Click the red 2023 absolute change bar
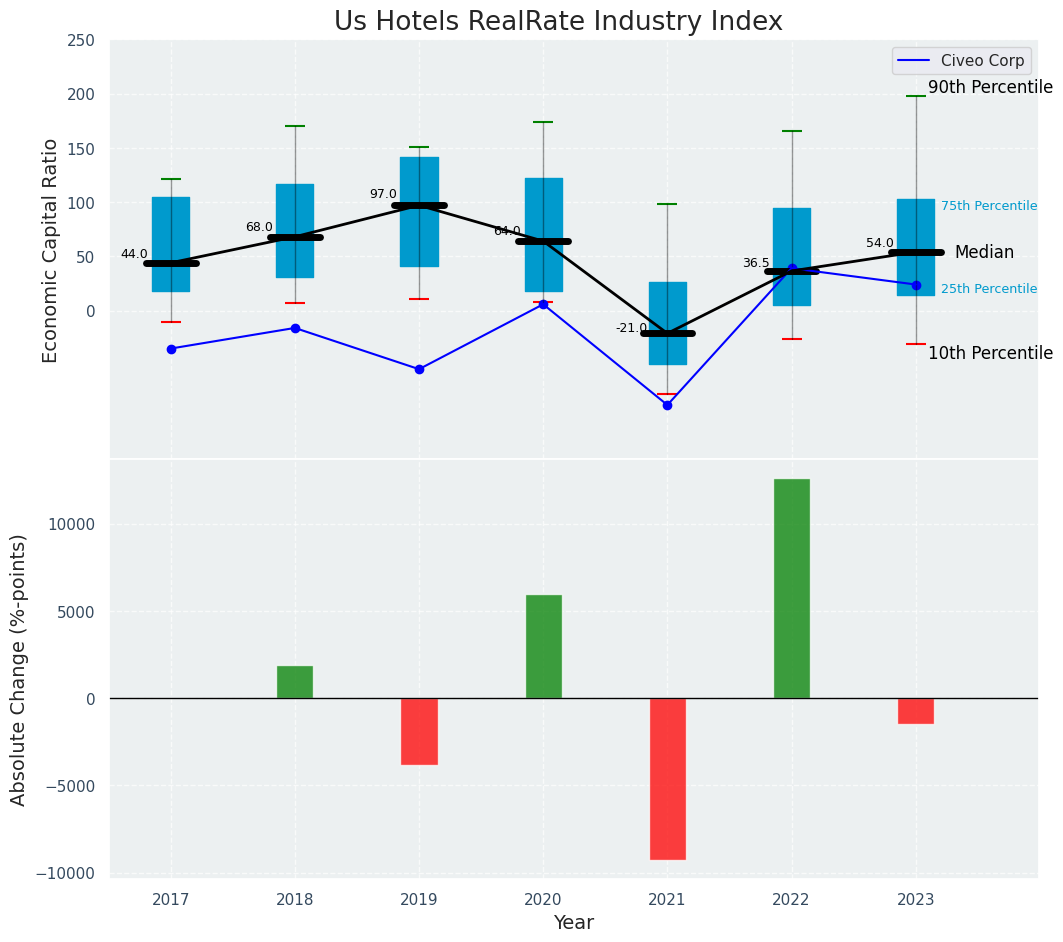Screen dimensions: 1063x942 915,711
